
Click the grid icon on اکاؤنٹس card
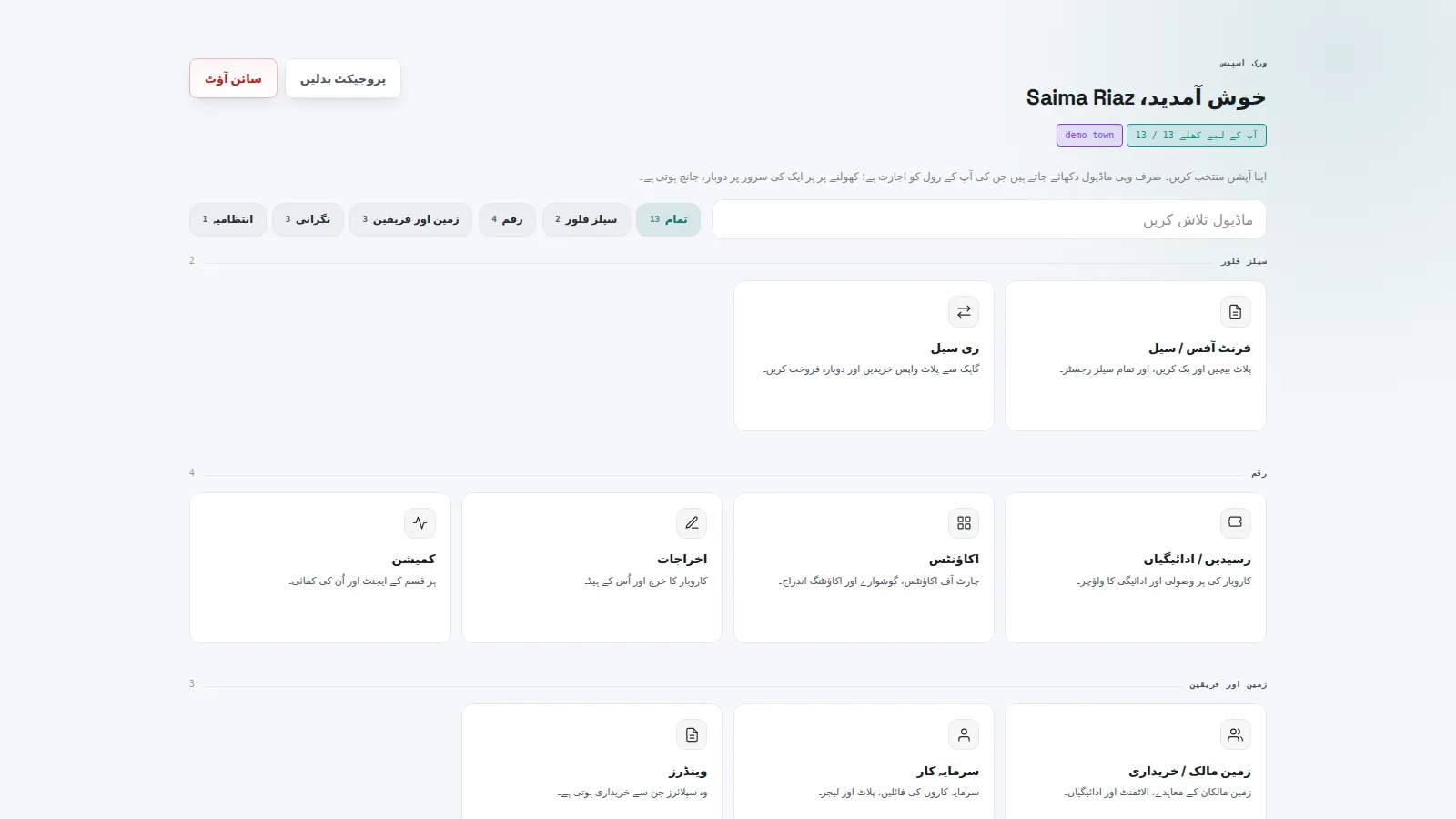[x=964, y=522]
